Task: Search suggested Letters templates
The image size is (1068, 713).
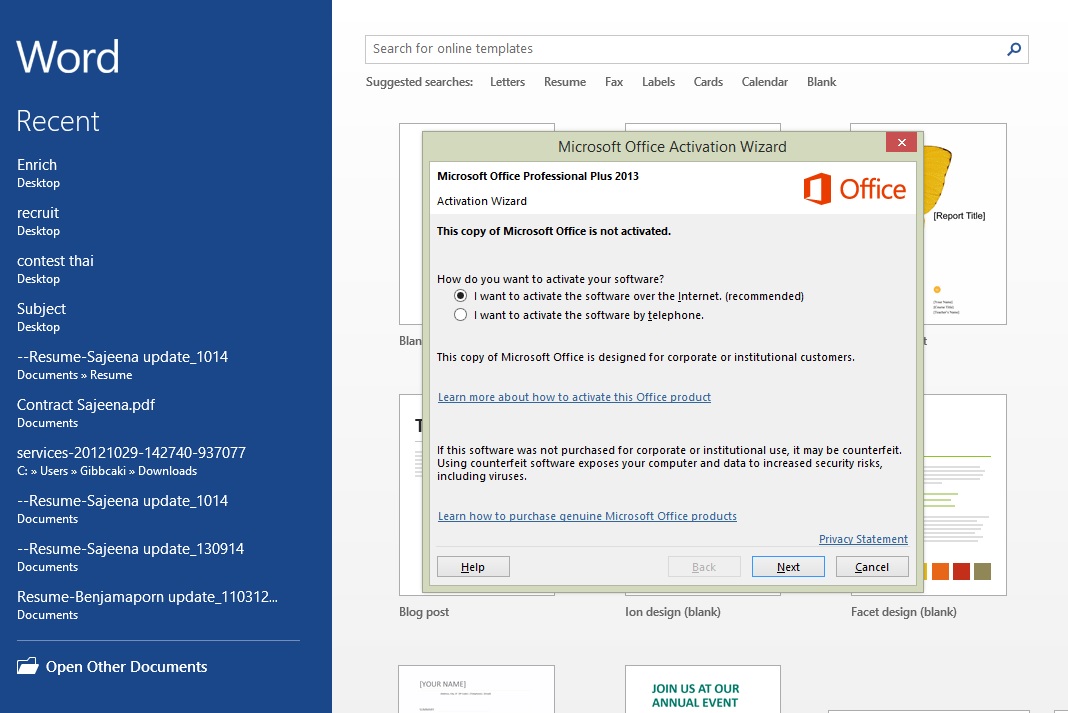Action: point(507,82)
